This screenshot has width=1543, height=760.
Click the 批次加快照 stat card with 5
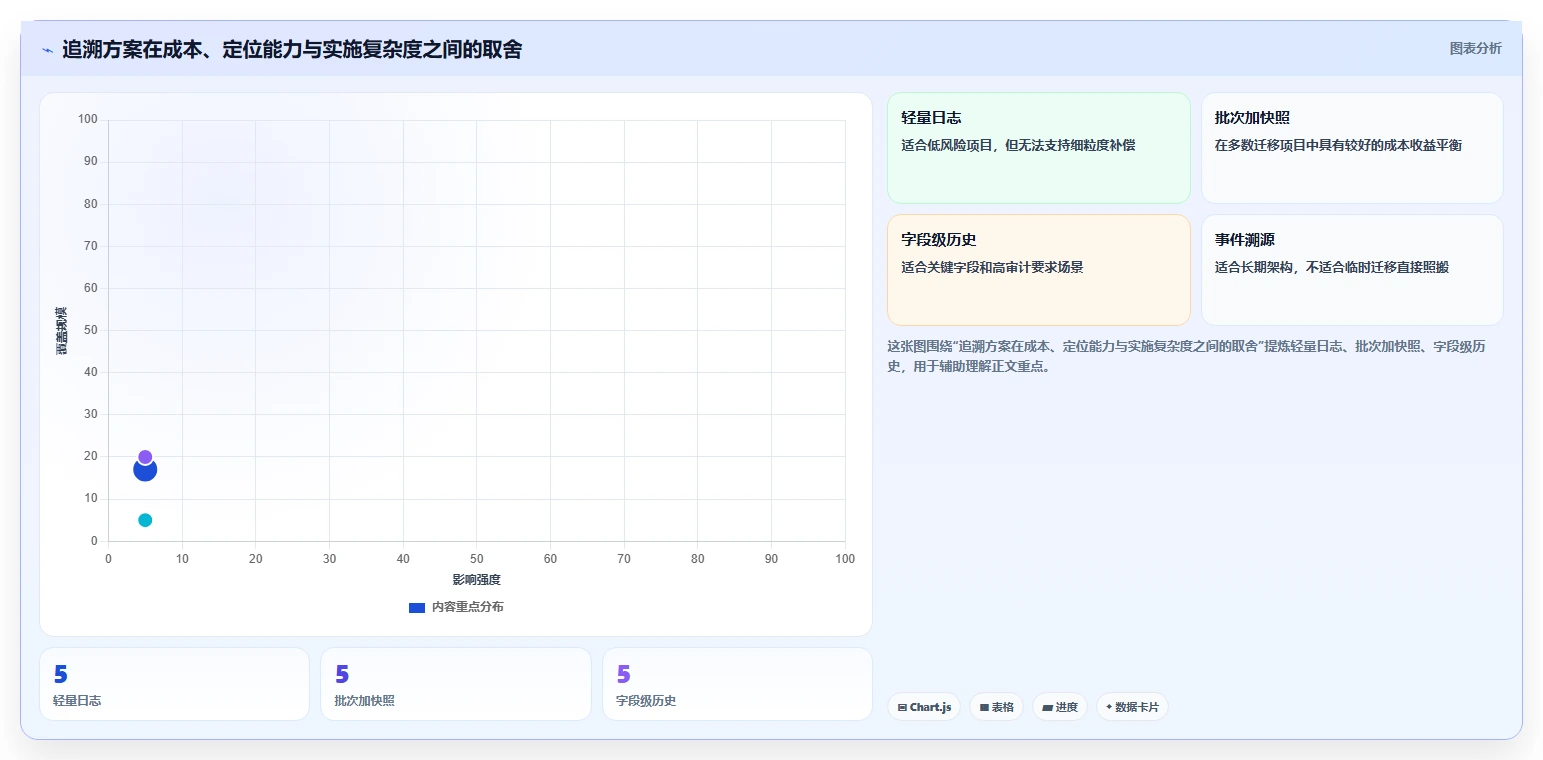tap(456, 684)
